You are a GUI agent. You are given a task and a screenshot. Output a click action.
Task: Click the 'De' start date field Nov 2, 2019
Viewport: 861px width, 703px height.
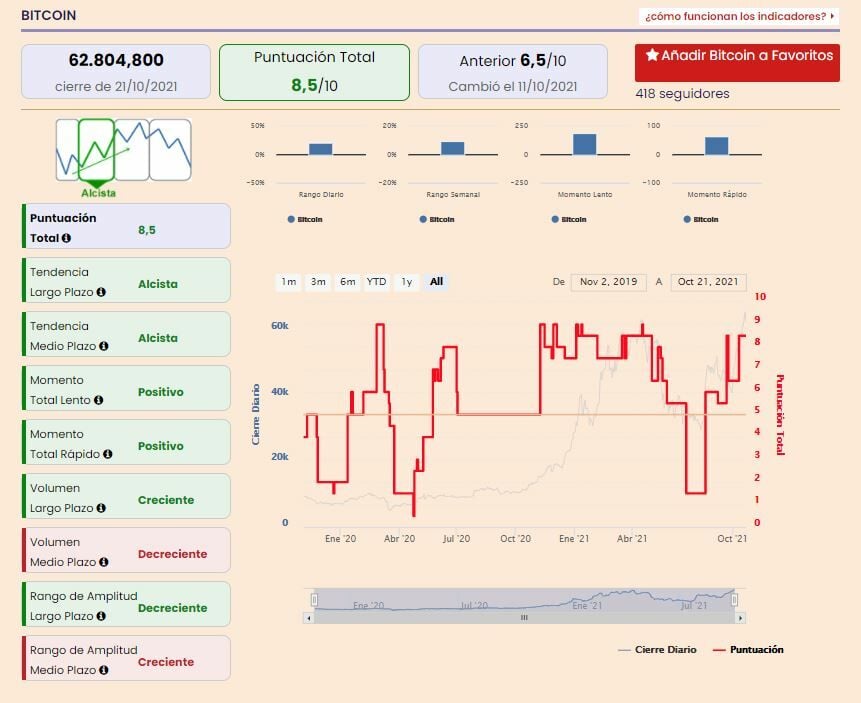[608, 282]
